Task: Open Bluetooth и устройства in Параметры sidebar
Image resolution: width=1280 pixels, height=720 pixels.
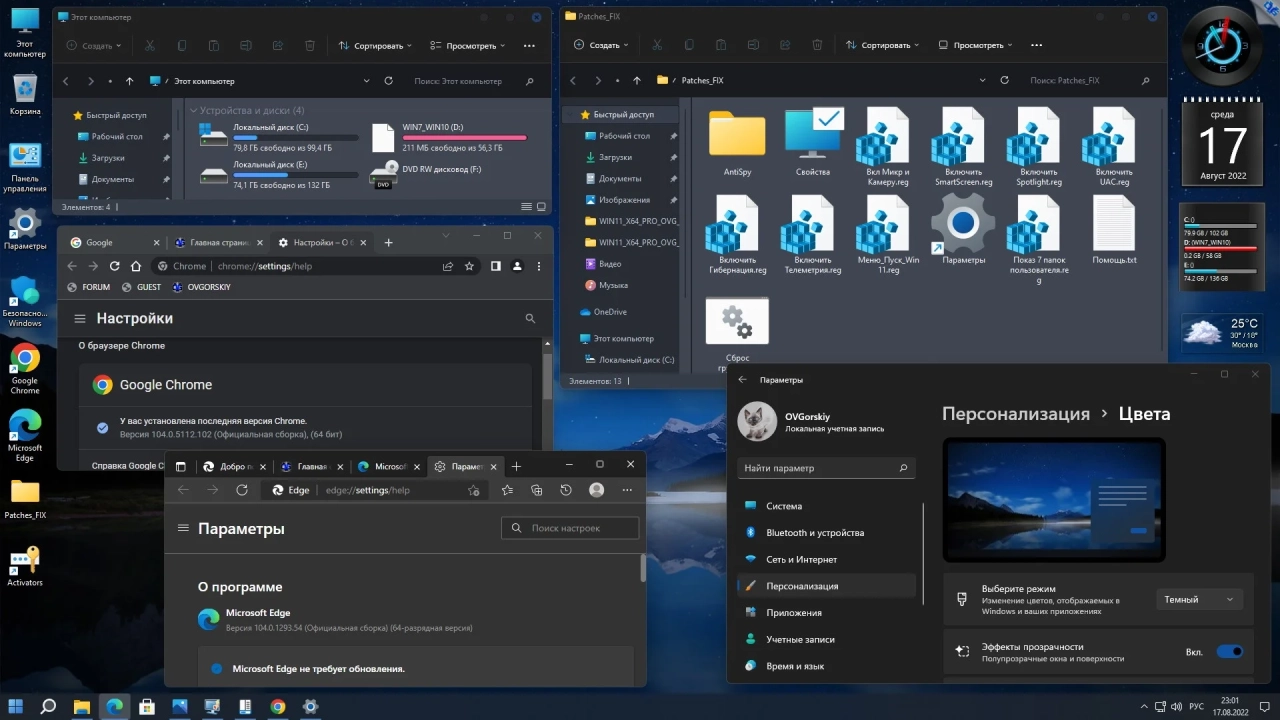Action: tap(826, 533)
